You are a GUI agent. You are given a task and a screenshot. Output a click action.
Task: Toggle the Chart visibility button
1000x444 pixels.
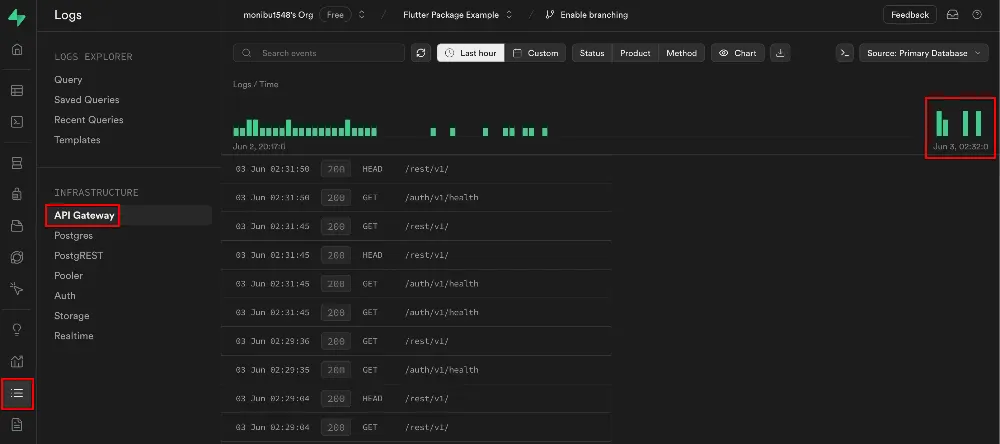[x=738, y=53]
